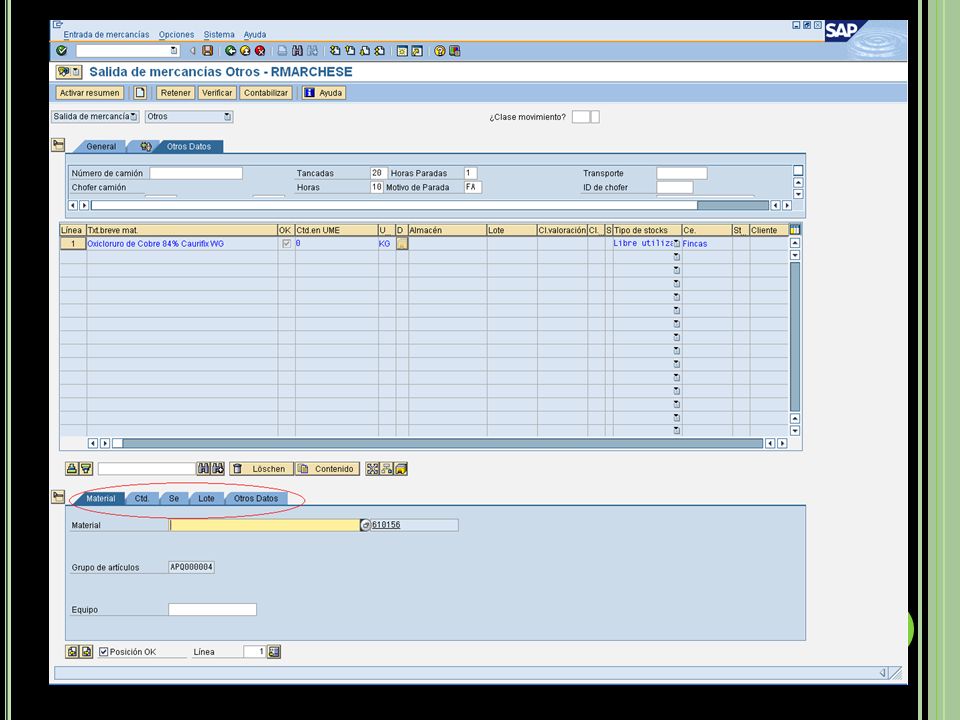Open the Ayuda menu in the menu bar

(x=255, y=35)
